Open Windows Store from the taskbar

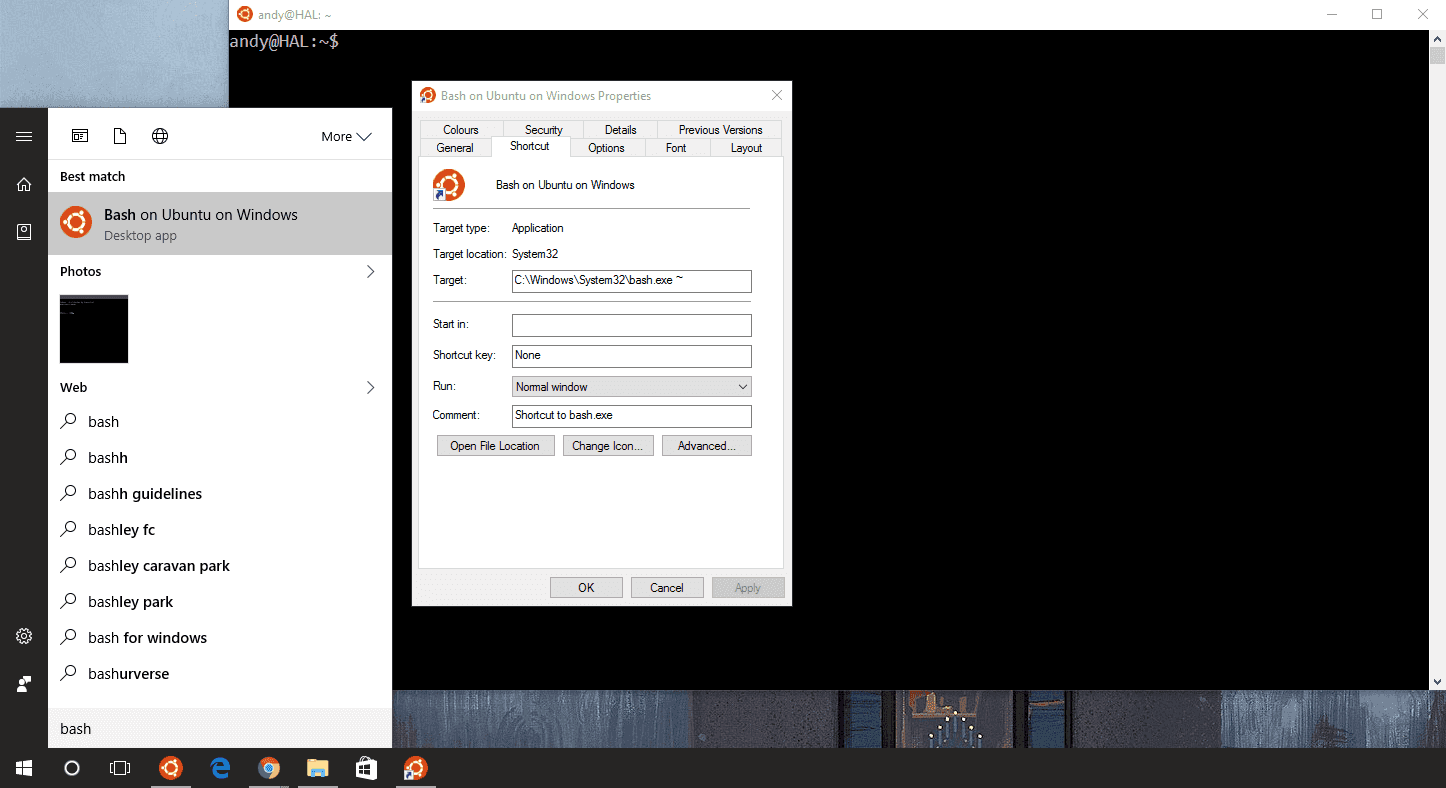366,768
